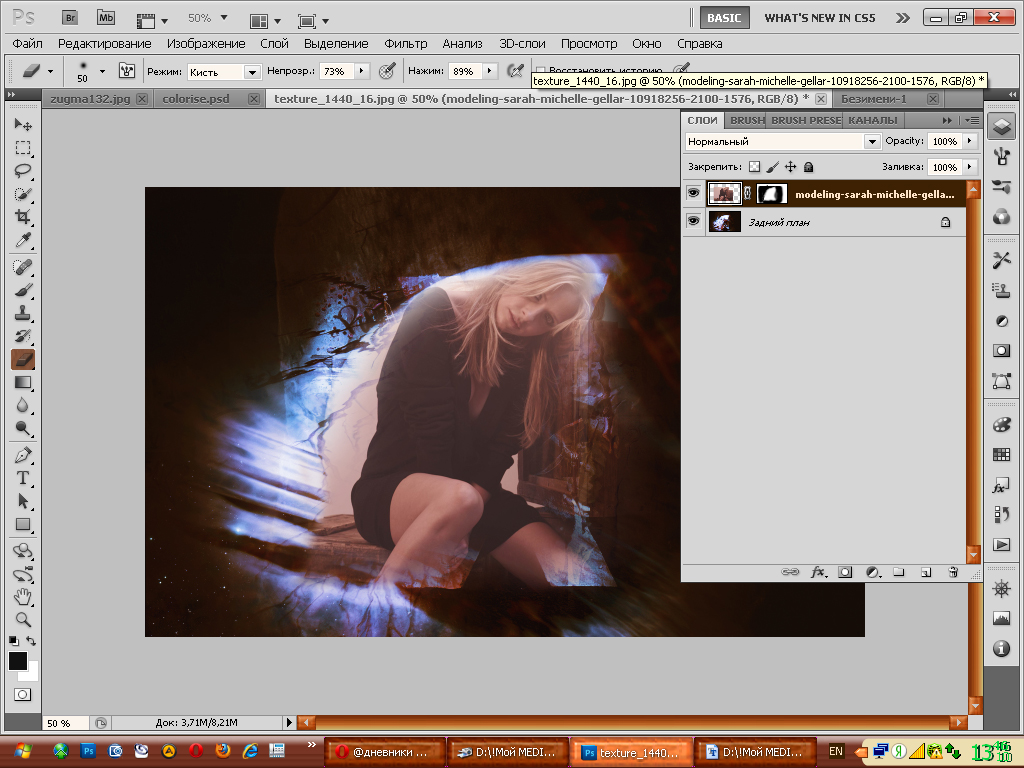Select the Spot Healing Brush tool

23,266
